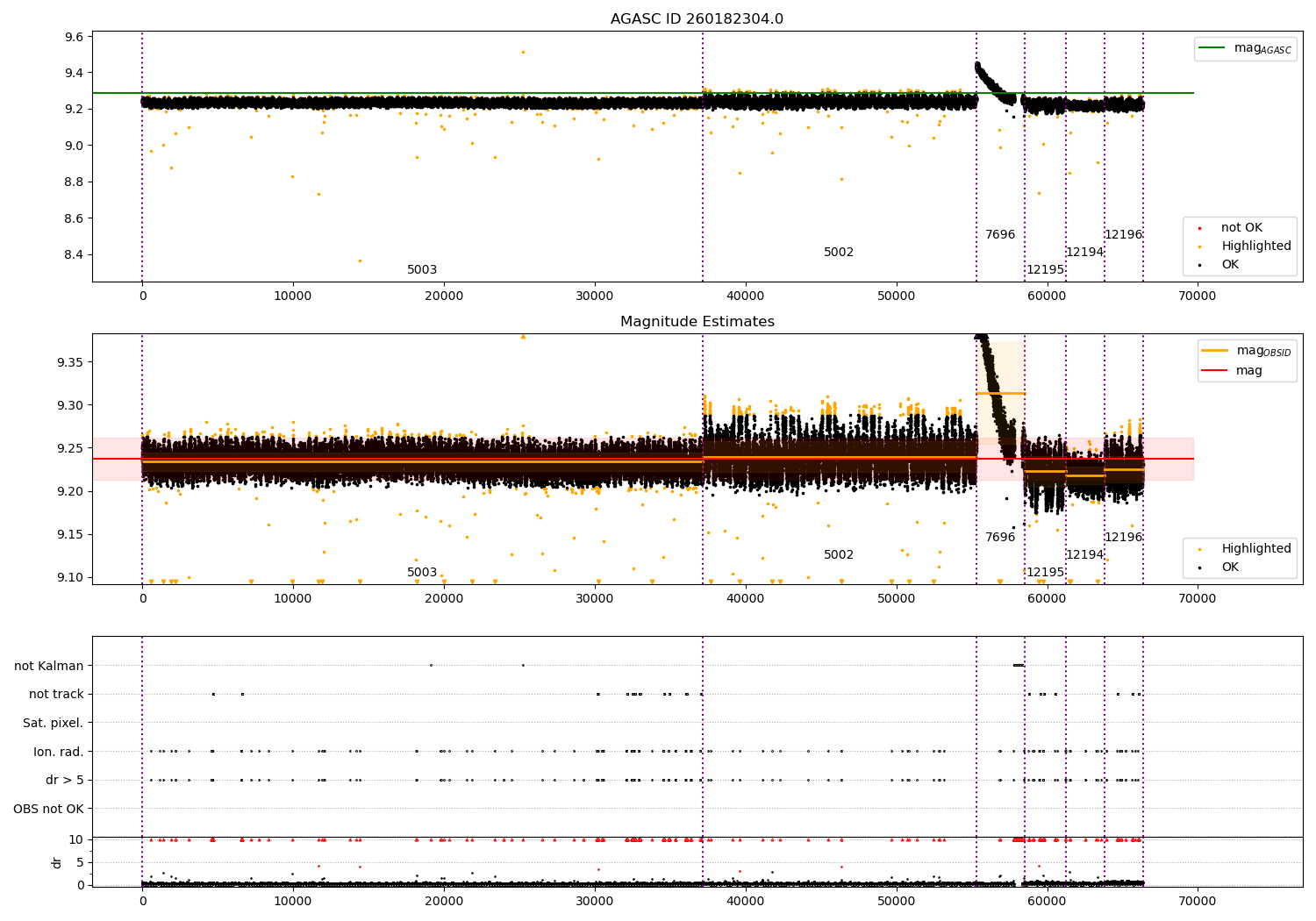Click the 9.6 y-axis tick label
Image resolution: width=1316 pixels, height=921 pixels.
pyautogui.click(x=75, y=37)
